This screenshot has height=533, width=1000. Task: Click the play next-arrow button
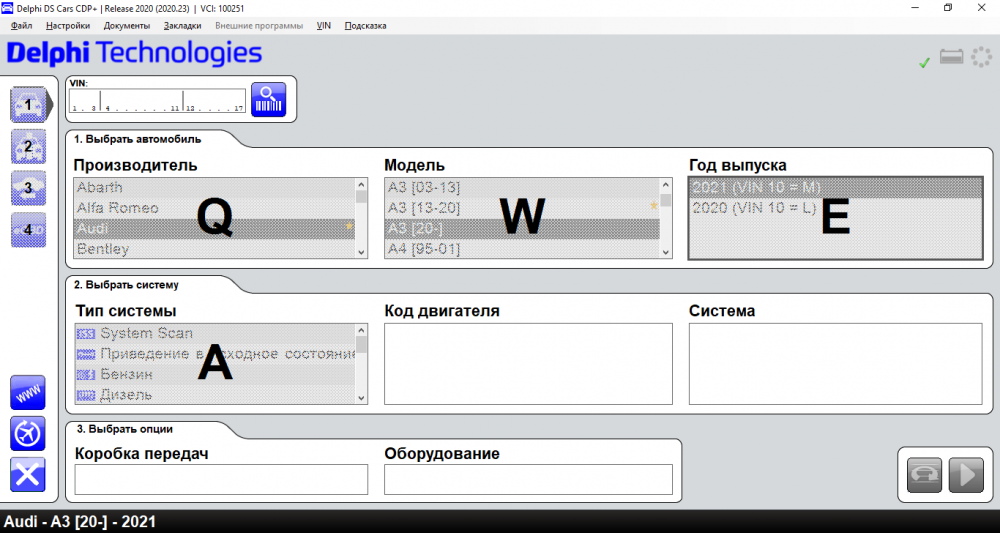[x=966, y=475]
